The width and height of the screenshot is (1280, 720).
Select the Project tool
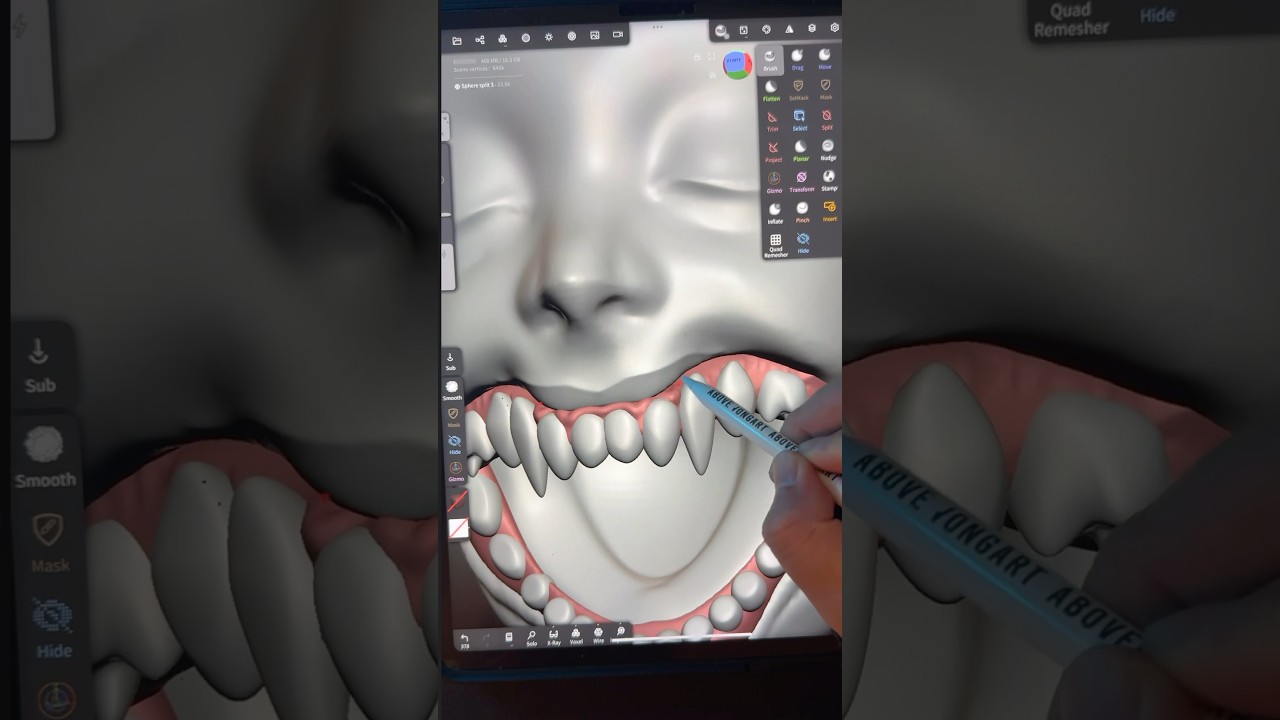(773, 152)
